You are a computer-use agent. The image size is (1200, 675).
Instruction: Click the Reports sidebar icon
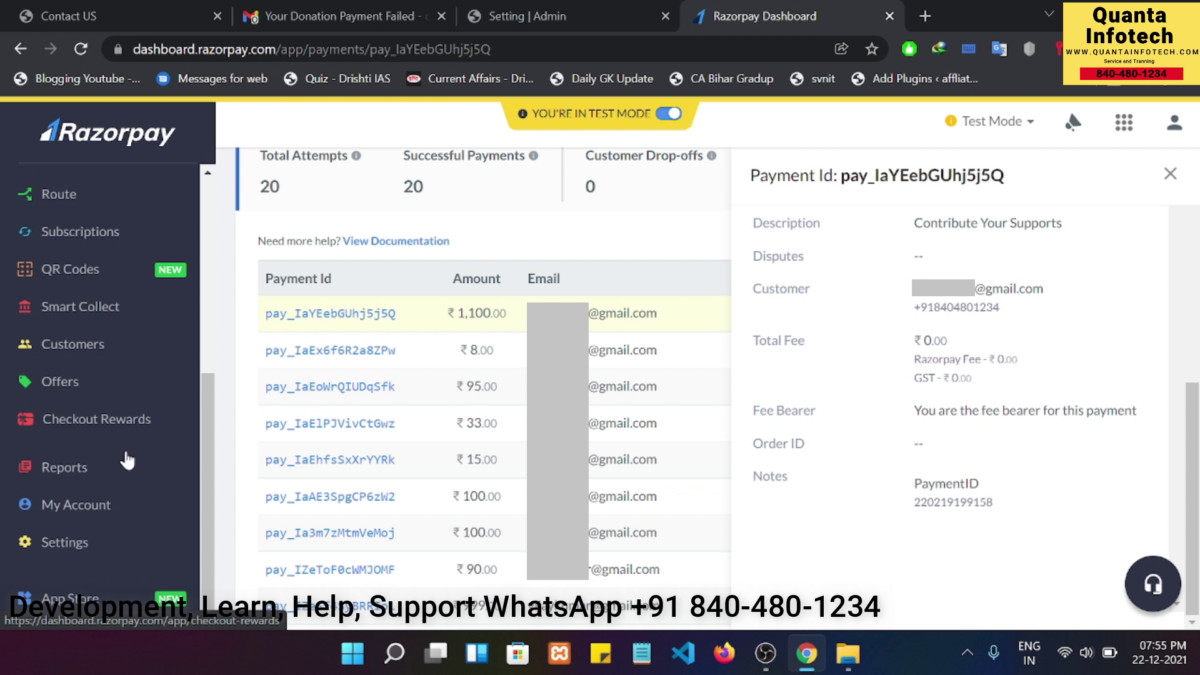(25, 467)
